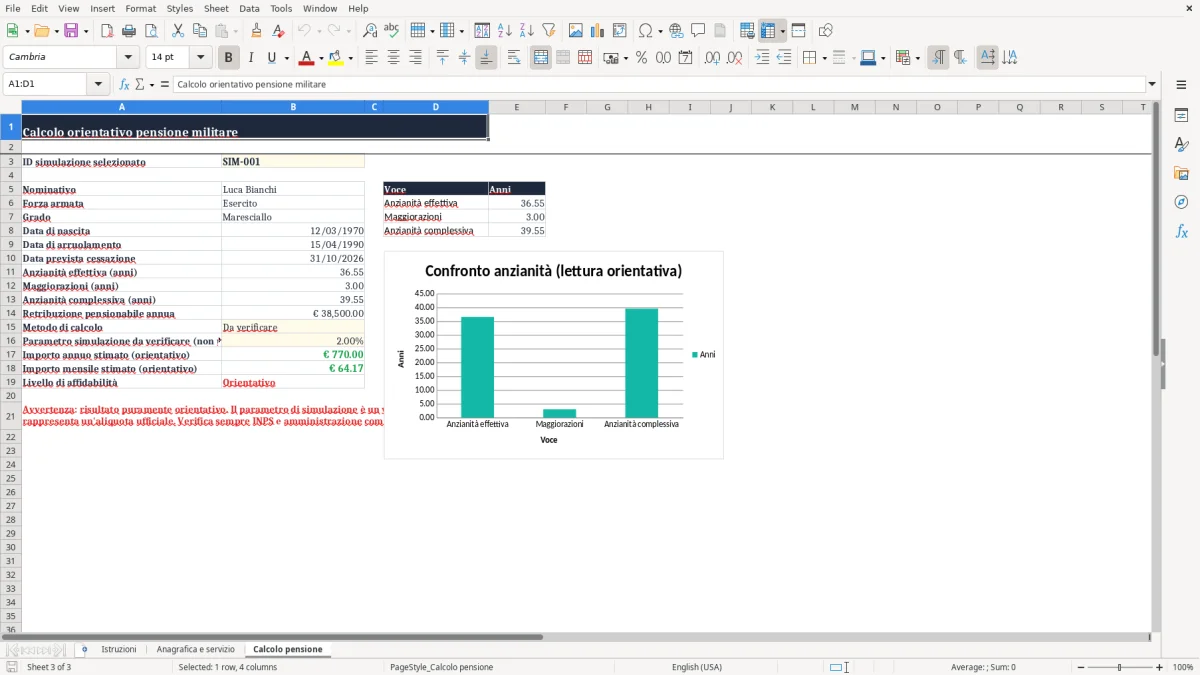1200x675 pixels.
Task: Run the spelling check
Action: pos(392,31)
